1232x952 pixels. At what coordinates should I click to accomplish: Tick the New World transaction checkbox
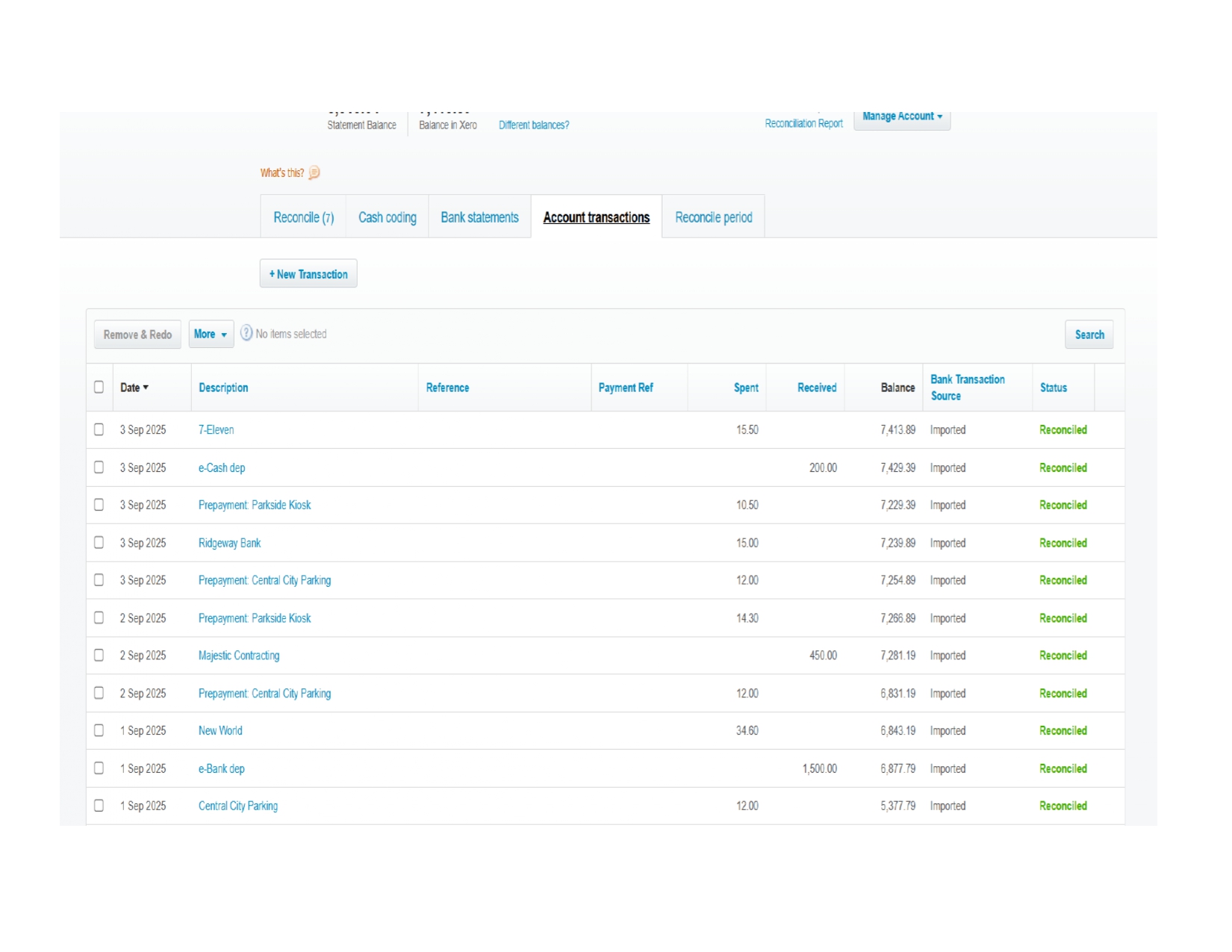(99, 730)
